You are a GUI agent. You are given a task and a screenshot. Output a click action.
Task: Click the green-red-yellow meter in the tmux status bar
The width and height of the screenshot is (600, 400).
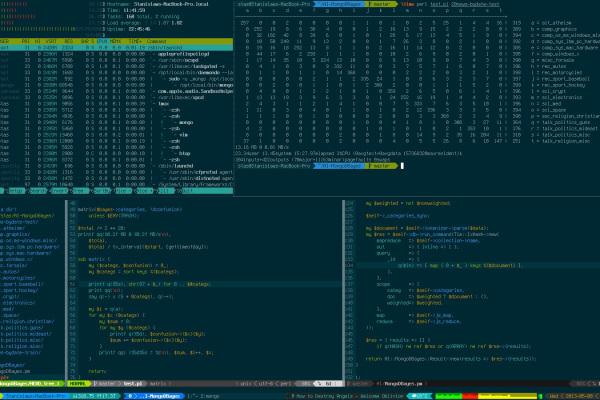point(486,396)
